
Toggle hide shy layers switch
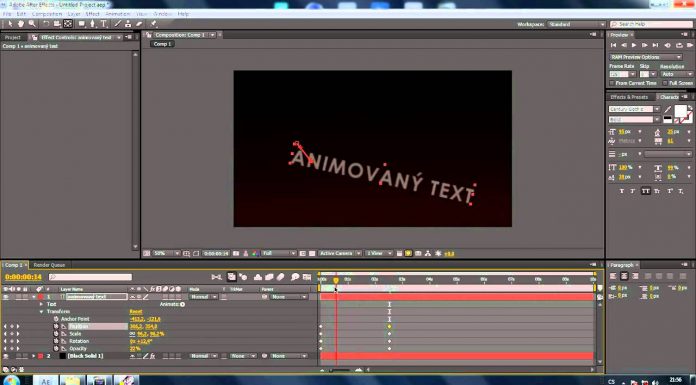[258, 277]
